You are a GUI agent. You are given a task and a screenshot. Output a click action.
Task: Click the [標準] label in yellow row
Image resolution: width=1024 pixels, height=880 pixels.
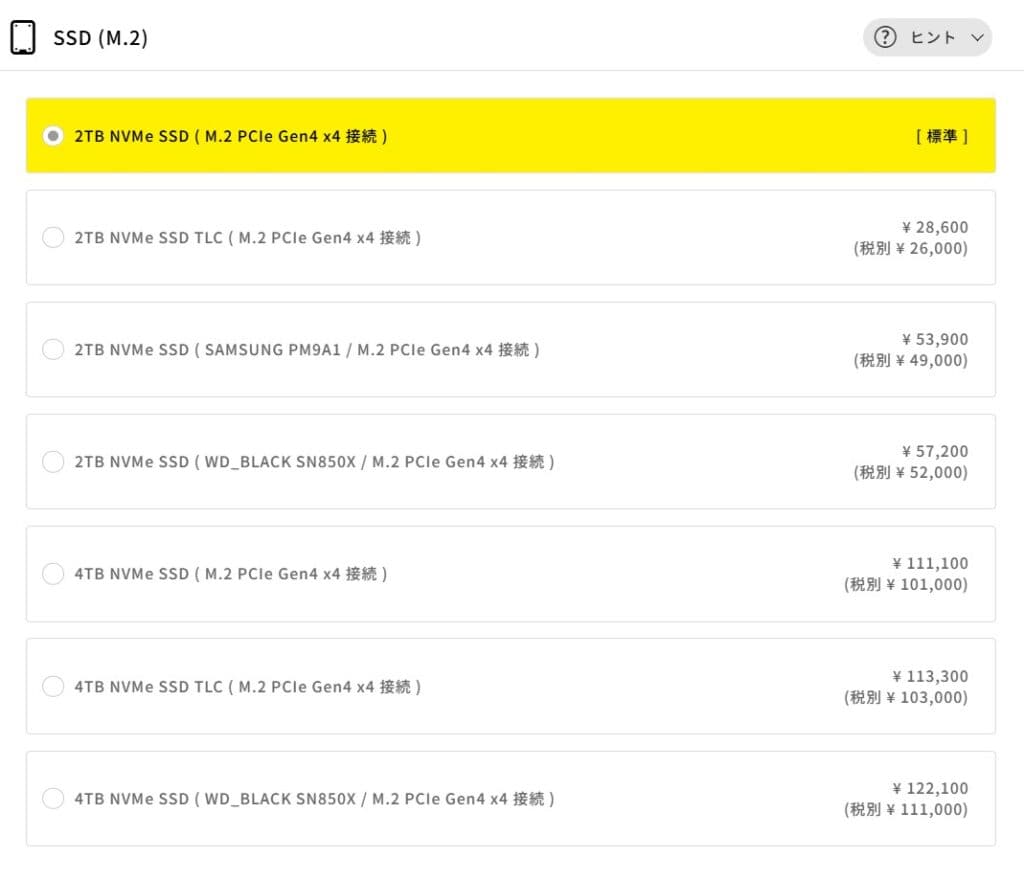point(941,136)
